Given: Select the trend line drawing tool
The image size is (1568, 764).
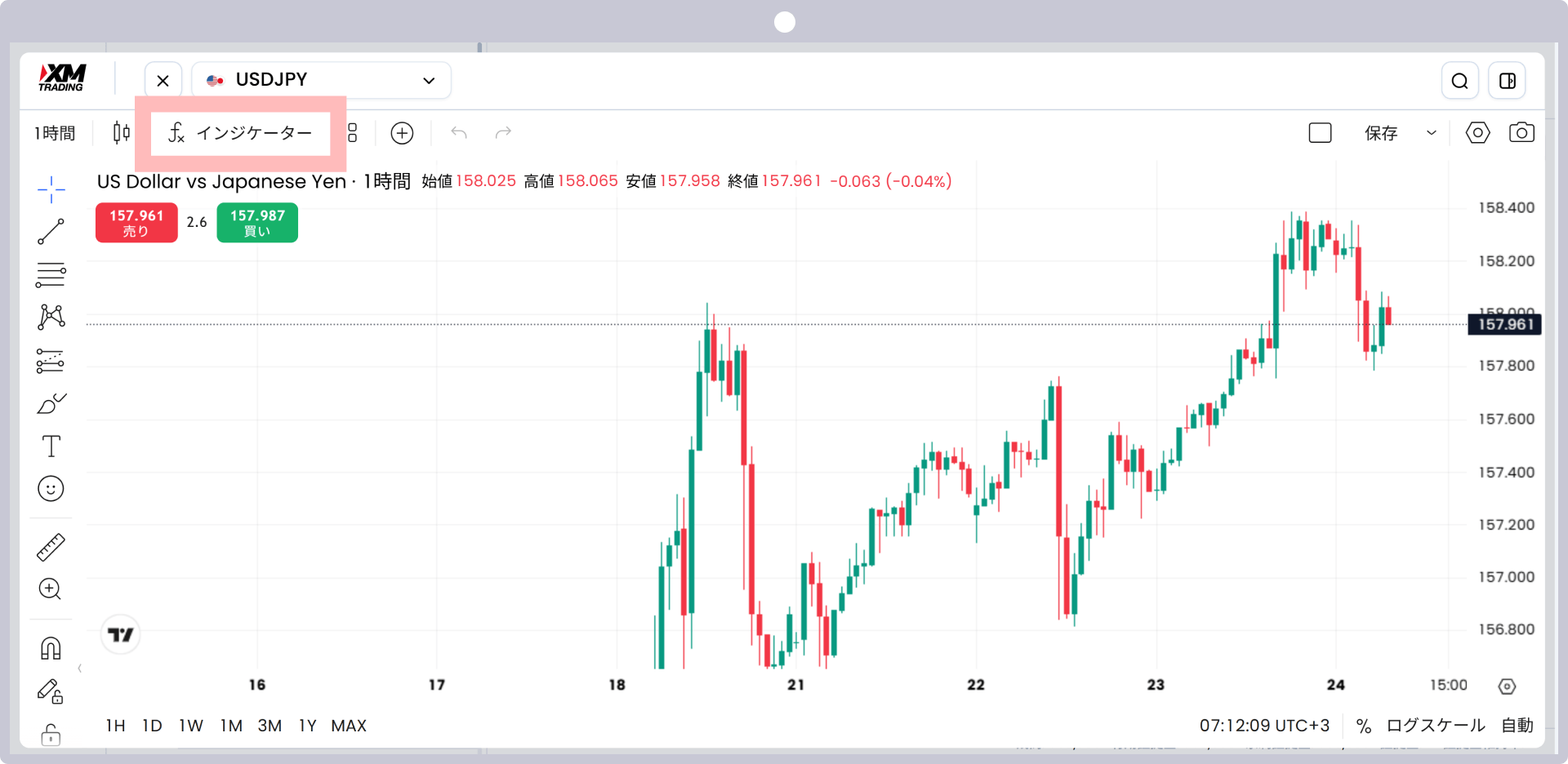Looking at the screenshot, I should pos(51,232).
